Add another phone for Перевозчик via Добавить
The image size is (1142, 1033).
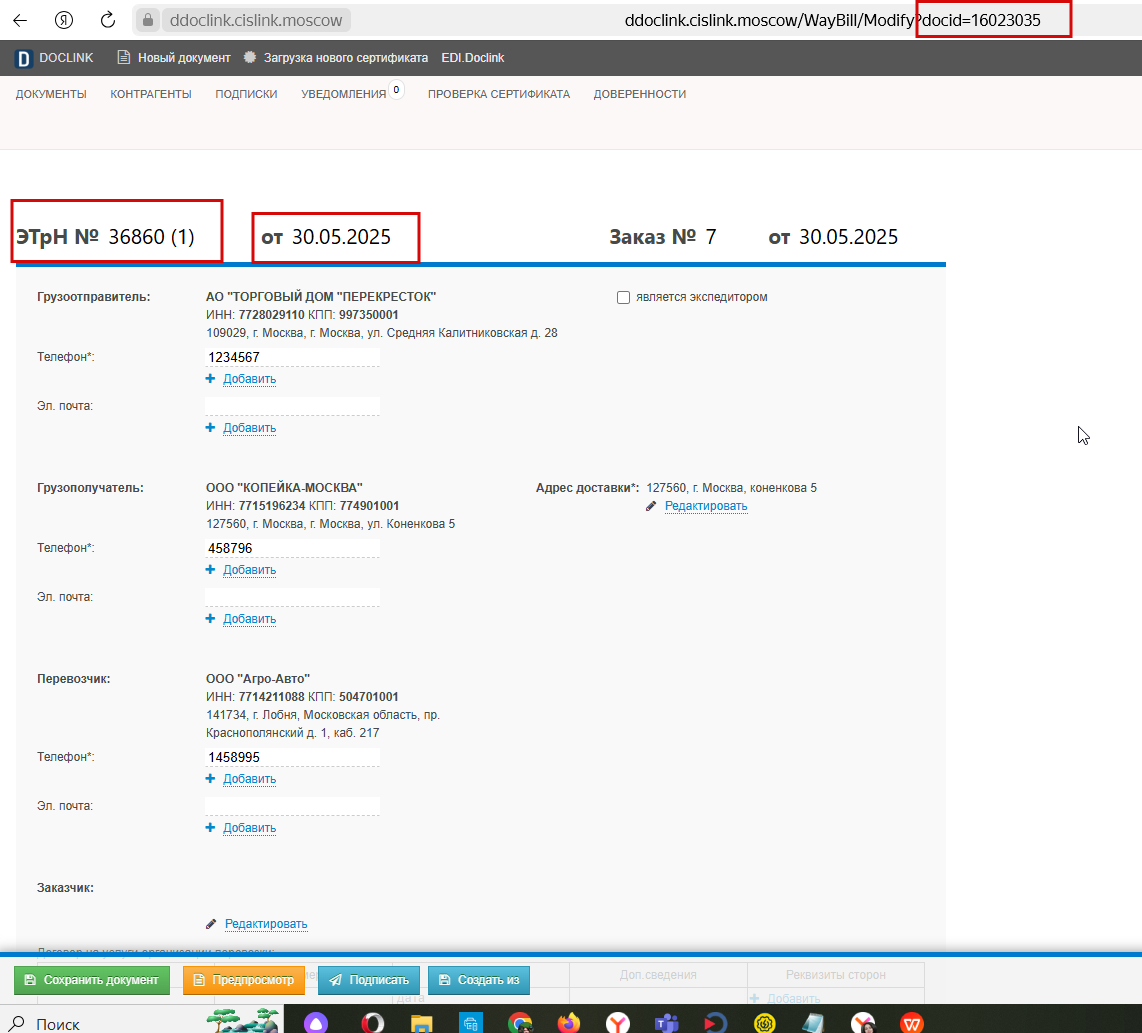pos(249,779)
